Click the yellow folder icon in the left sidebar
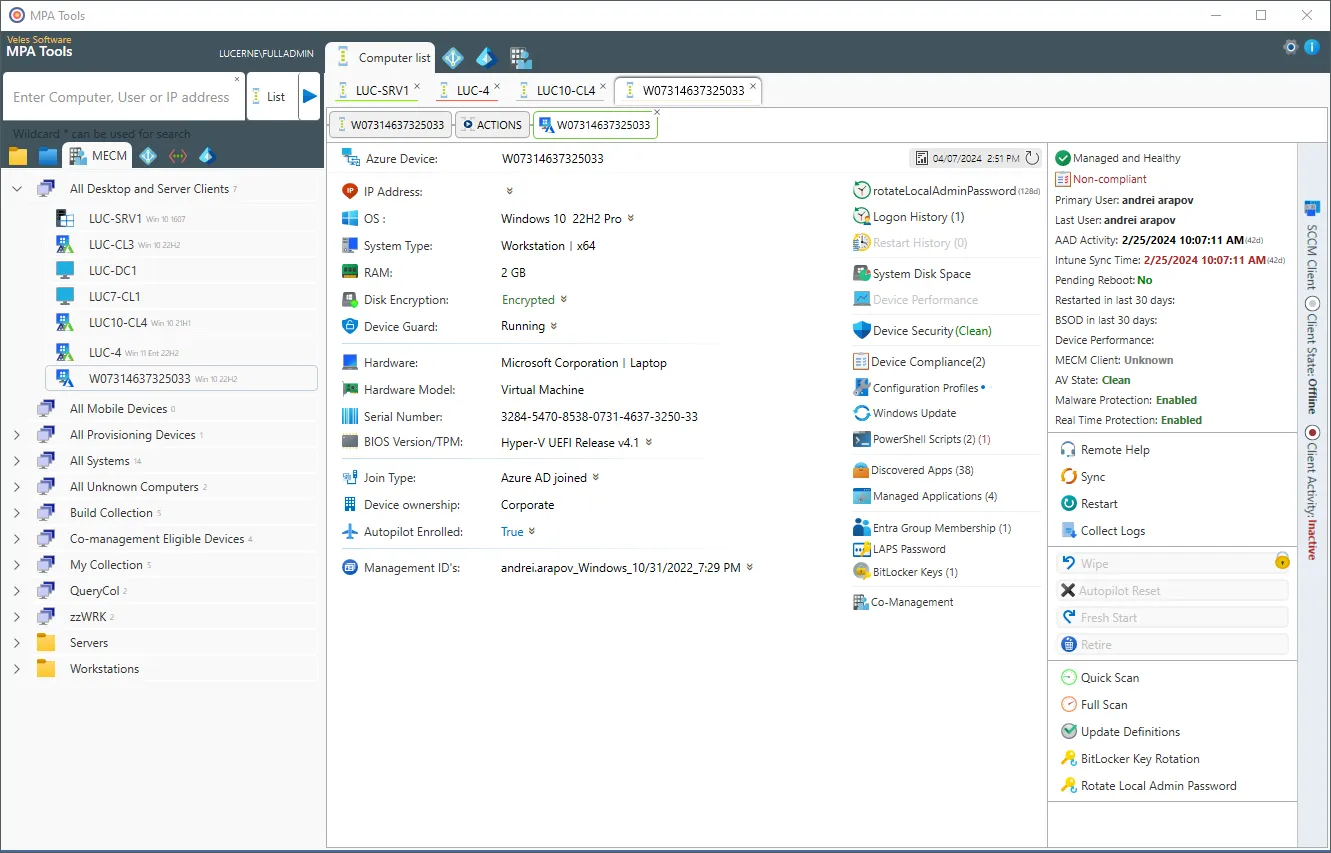Screen dimensions: 1331x853 pos(17,155)
